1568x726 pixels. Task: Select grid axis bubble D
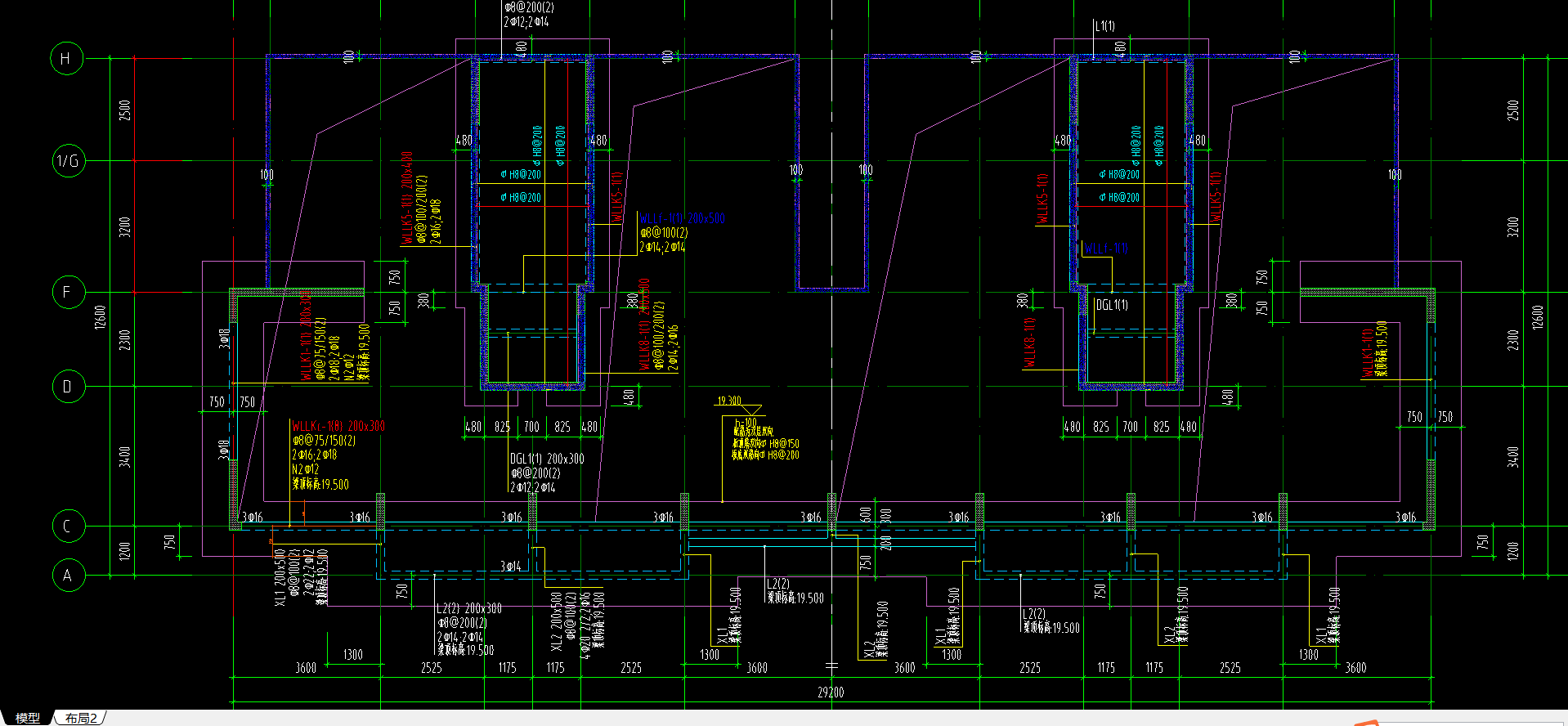tap(69, 386)
